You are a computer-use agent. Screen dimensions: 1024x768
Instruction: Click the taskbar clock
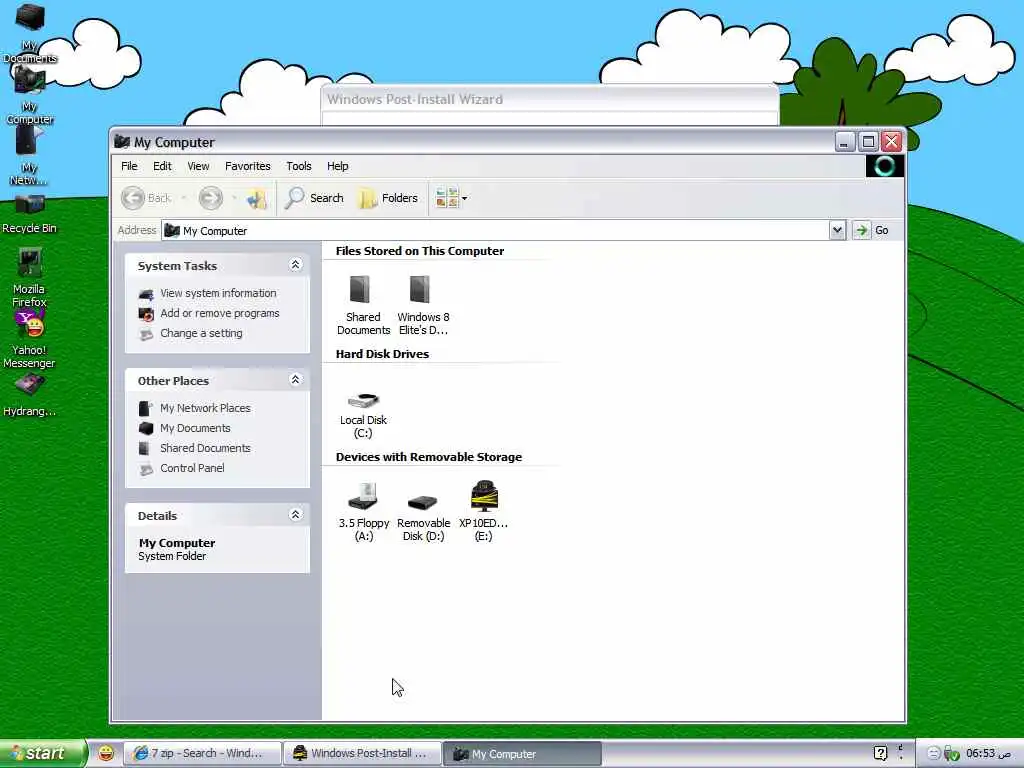tap(987, 753)
